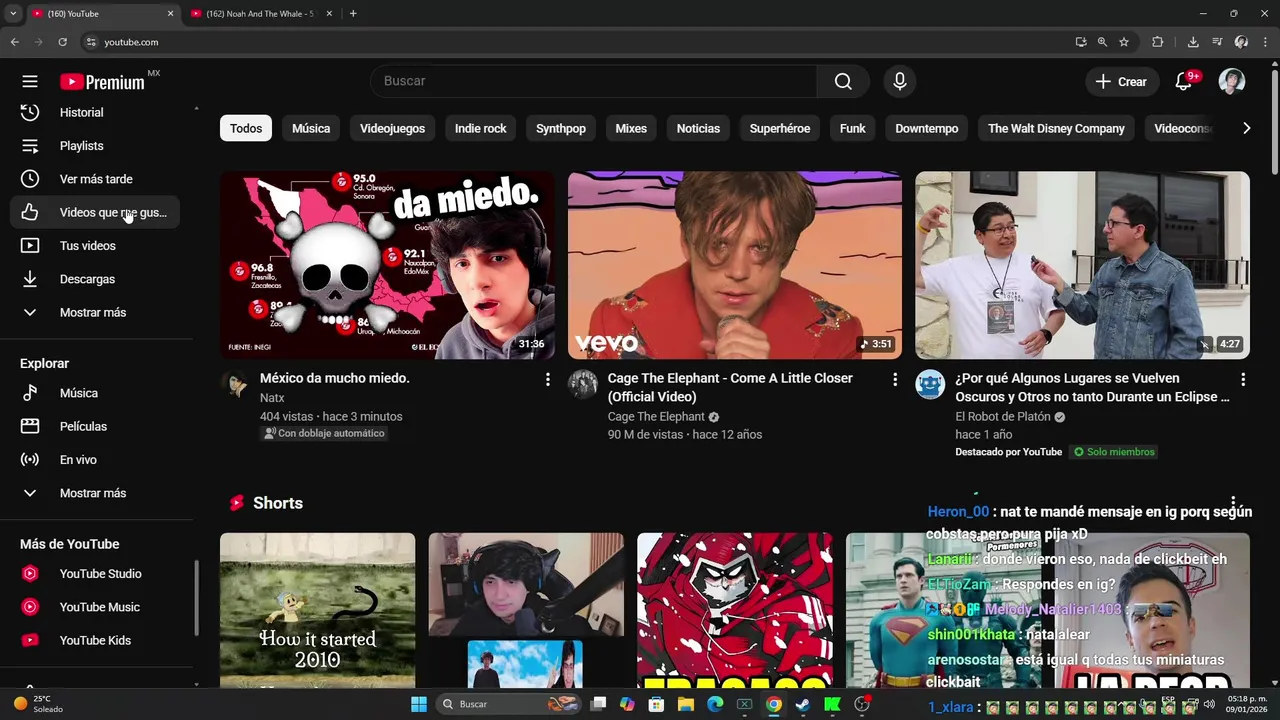The height and width of the screenshot is (720, 1280).
Task: Open En vivo under Explorar
Action: click(x=96, y=460)
